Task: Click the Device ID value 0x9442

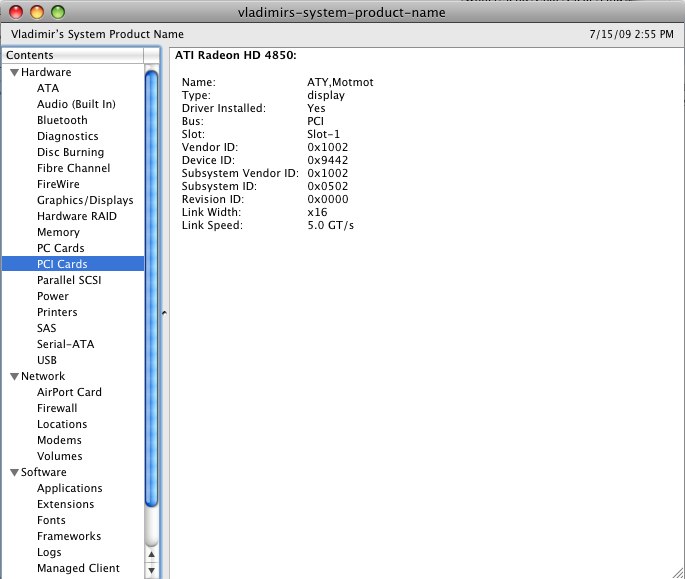Action: [x=328, y=160]
